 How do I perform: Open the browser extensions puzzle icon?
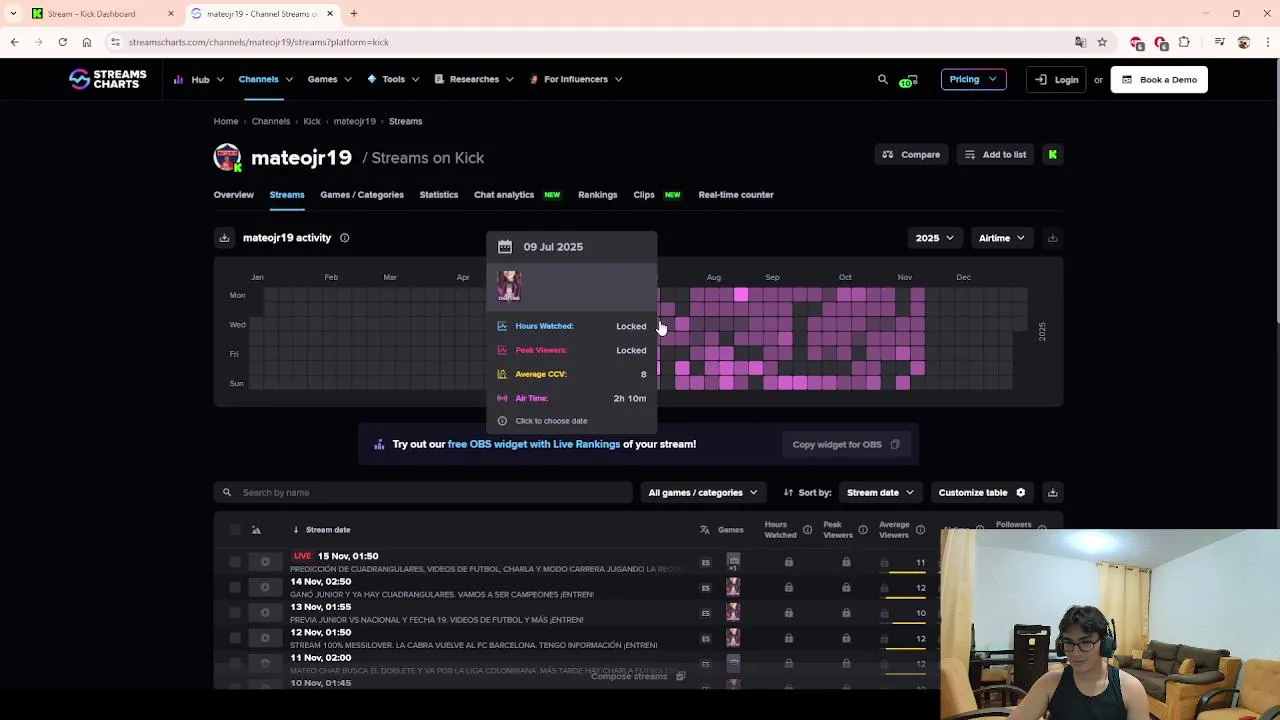coord(1184,42)
